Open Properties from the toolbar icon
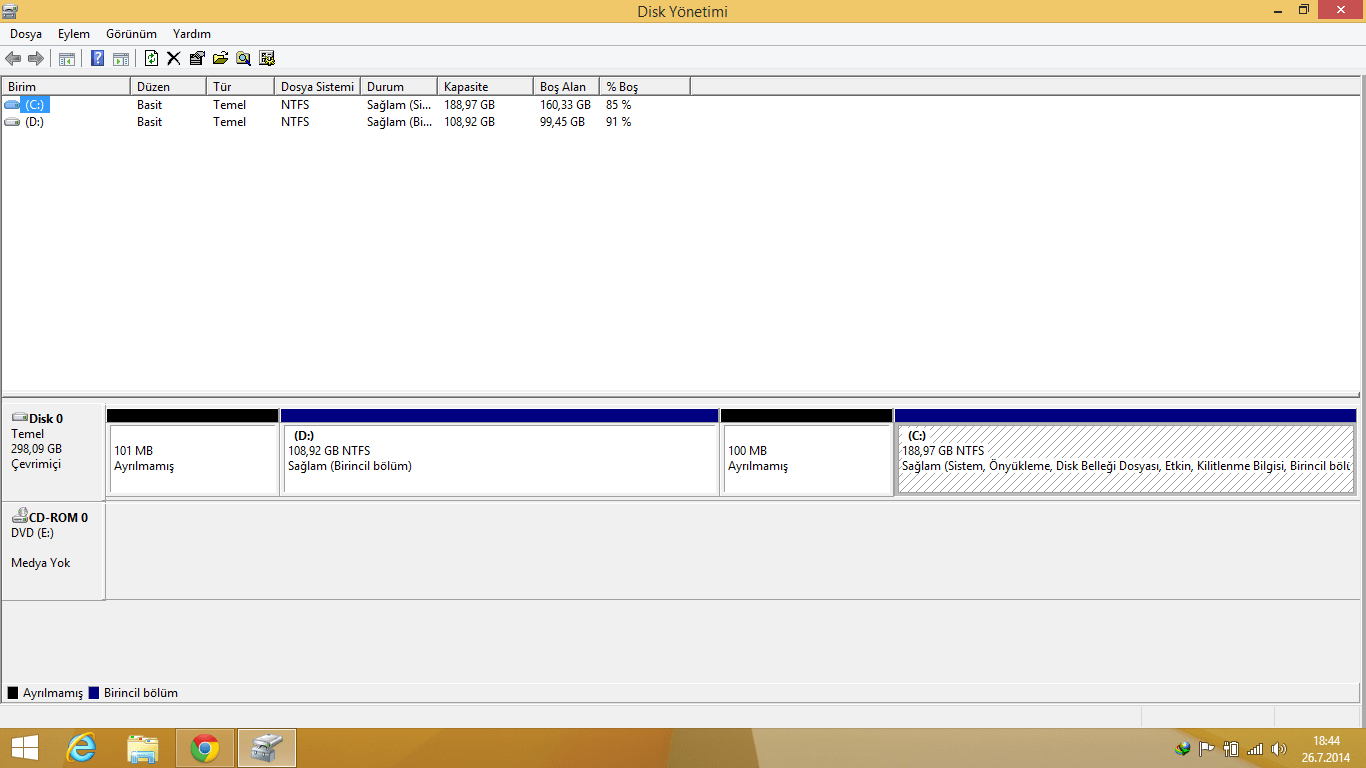The width and height of the screenshot is (1366, 768). [197, 59]
